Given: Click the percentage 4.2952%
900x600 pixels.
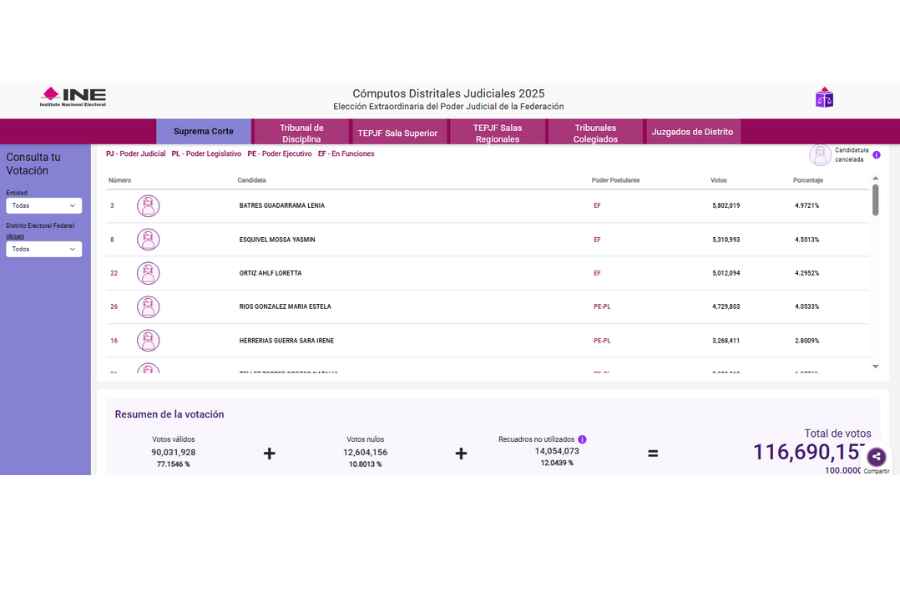Looking at the screenshot, I should pos(807,273).
